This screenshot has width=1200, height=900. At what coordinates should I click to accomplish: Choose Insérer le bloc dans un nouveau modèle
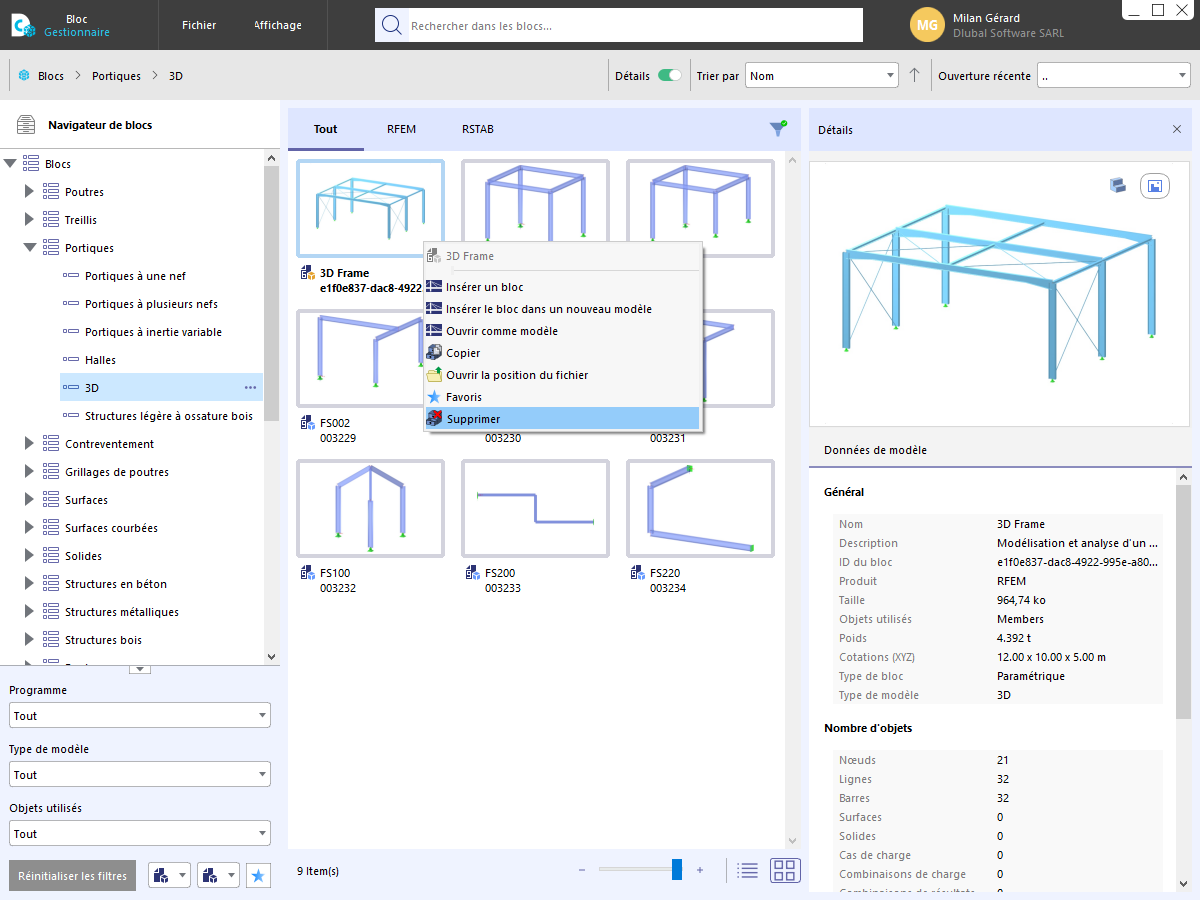[562, 309]
